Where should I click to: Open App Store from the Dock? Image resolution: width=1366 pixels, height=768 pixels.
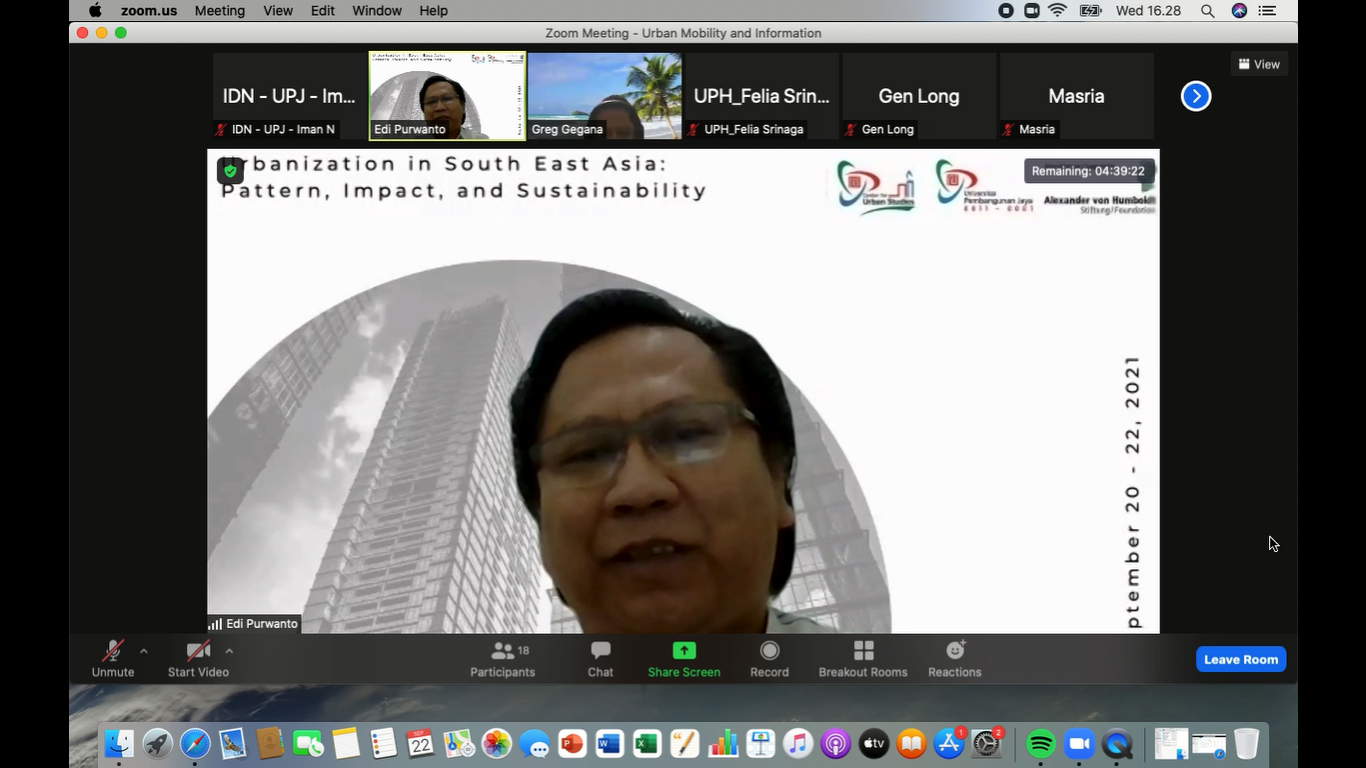pyautogui.click(x=948, y=744)
